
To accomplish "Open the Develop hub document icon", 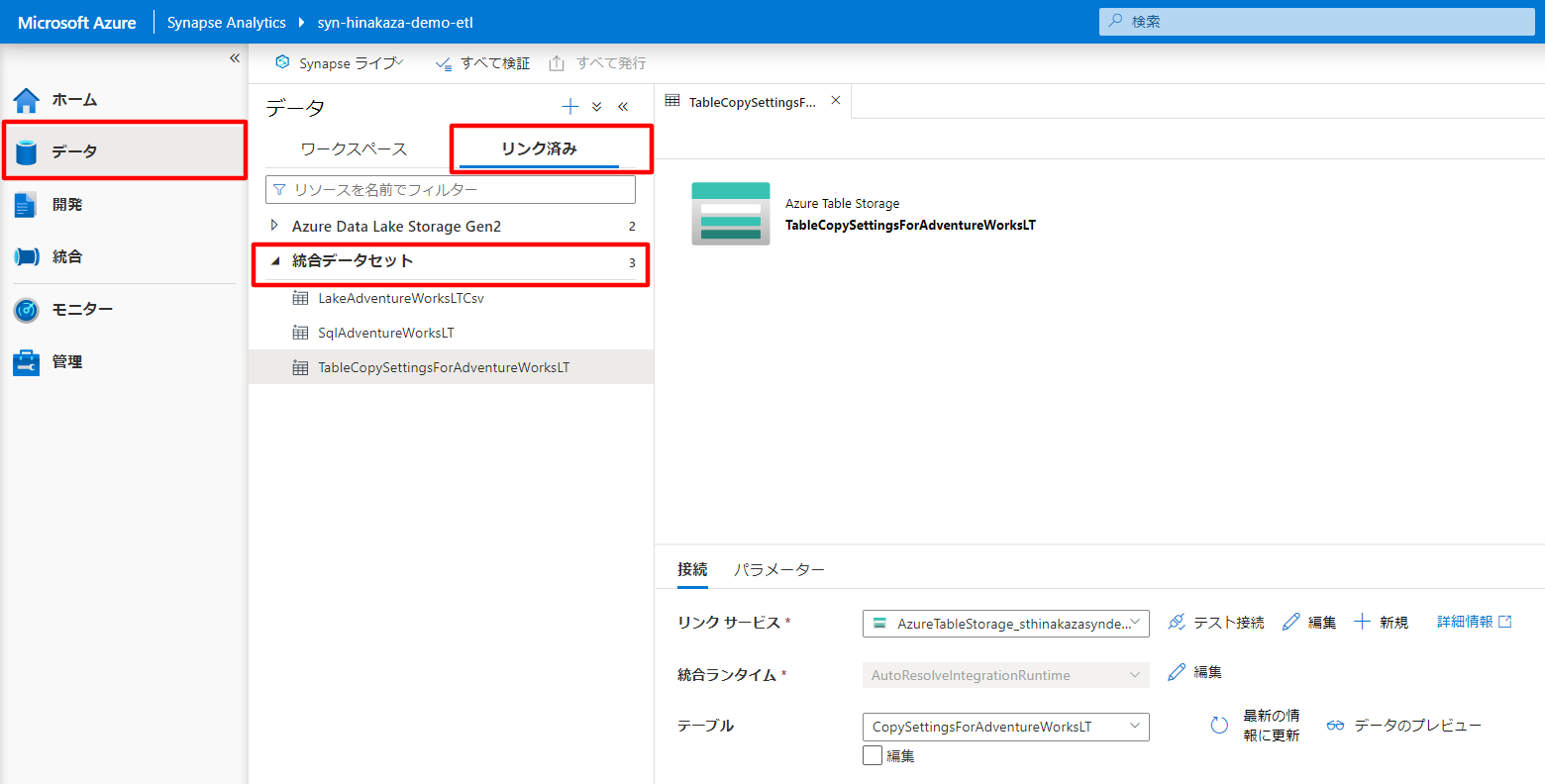I will [x=26, y=205].
